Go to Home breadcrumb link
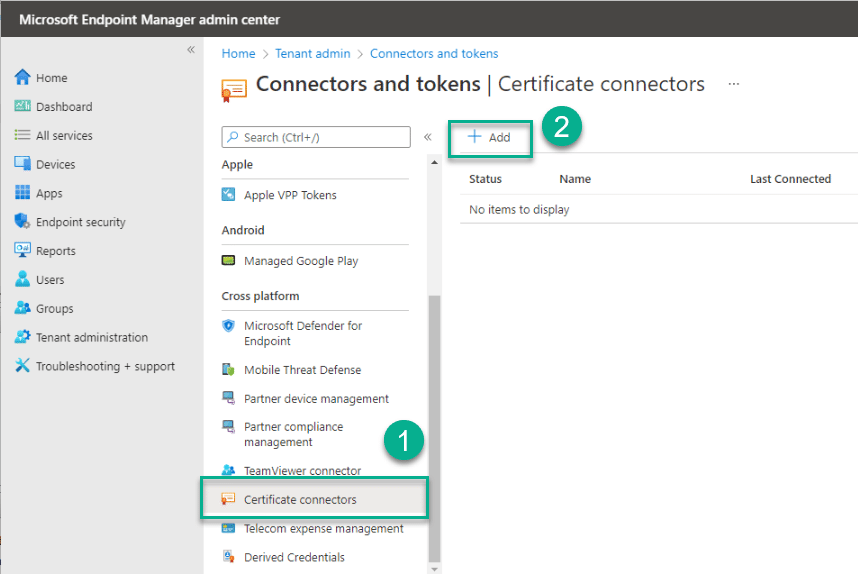 tap(238, 54)
